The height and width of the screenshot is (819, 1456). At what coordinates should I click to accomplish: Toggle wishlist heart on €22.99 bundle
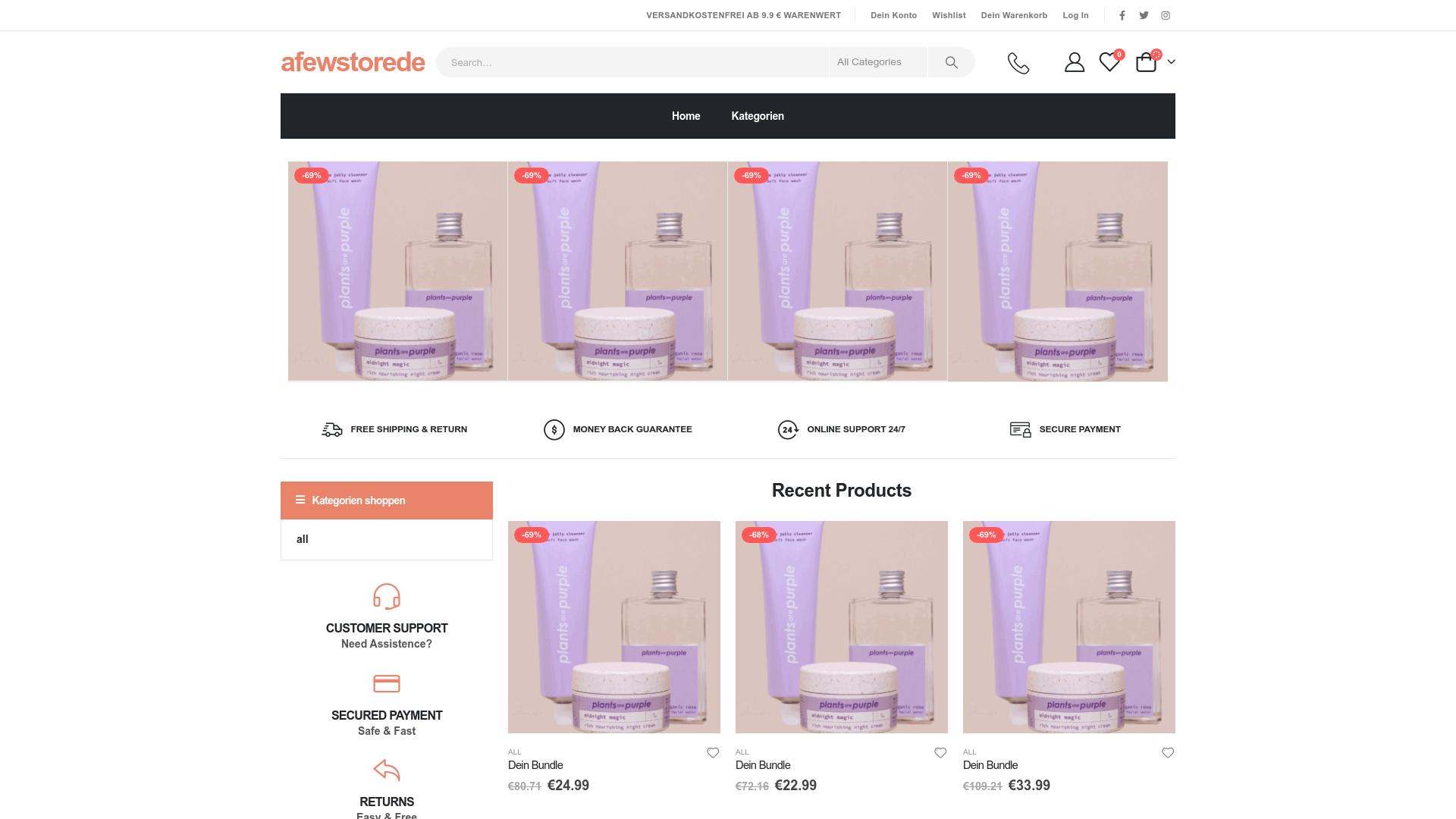[x=940, y=753]
